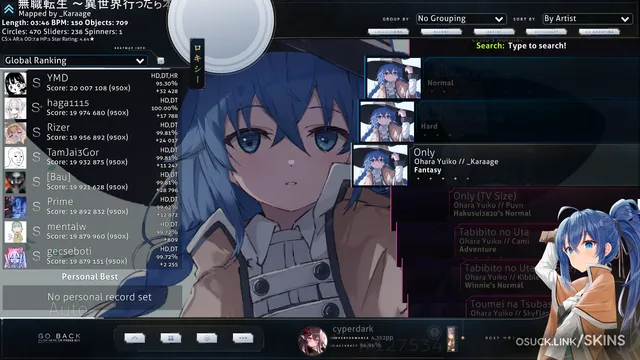Select the Recent tab
640x360 pixels.
[x=441, y=31]
